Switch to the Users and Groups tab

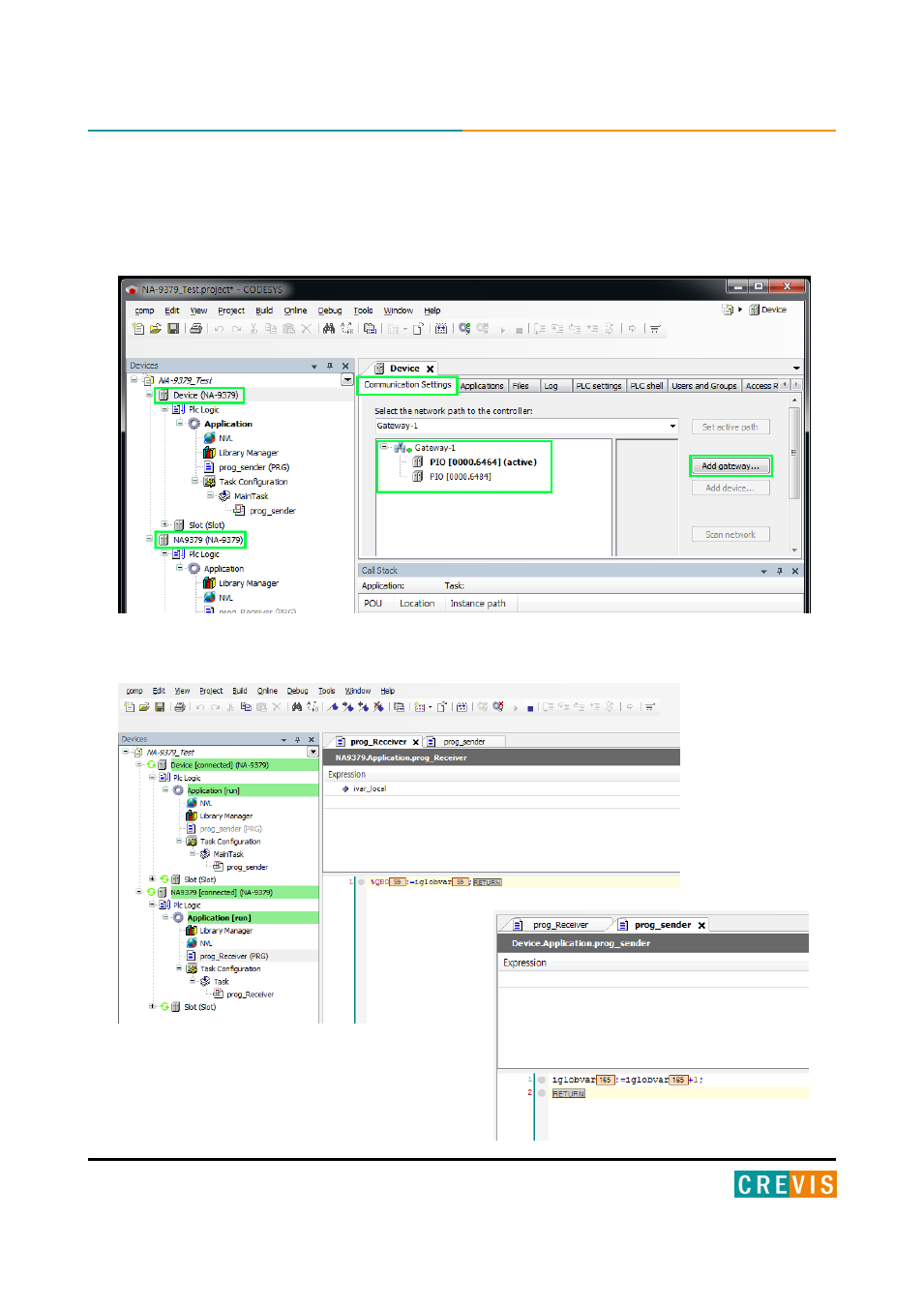704,386
